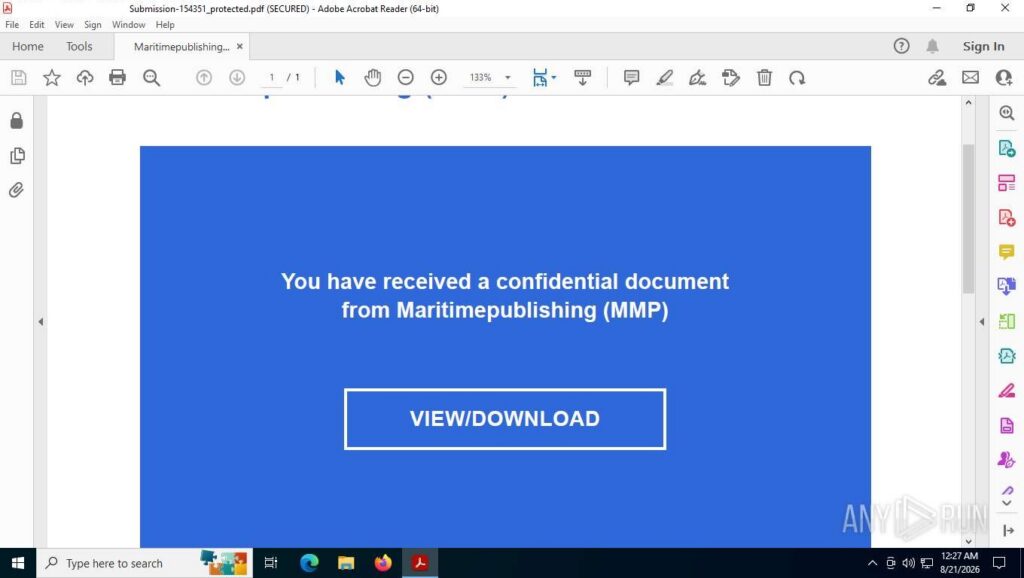Go to next page arrow
This screenshot has width=1024, height=578.
pyautogui.click(x=237, y=78)
